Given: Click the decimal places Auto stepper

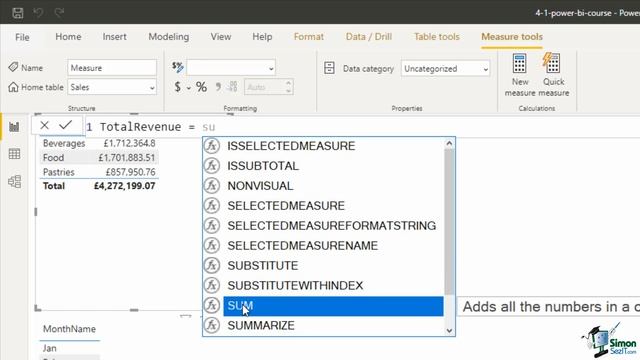Looking at the screenshot, I should (289, 87).
